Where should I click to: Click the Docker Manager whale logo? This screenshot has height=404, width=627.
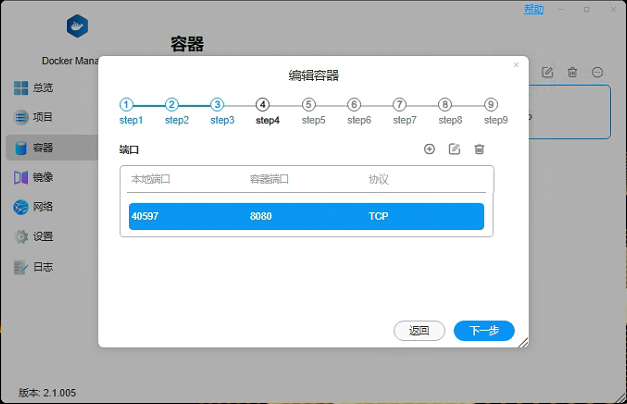77,26
